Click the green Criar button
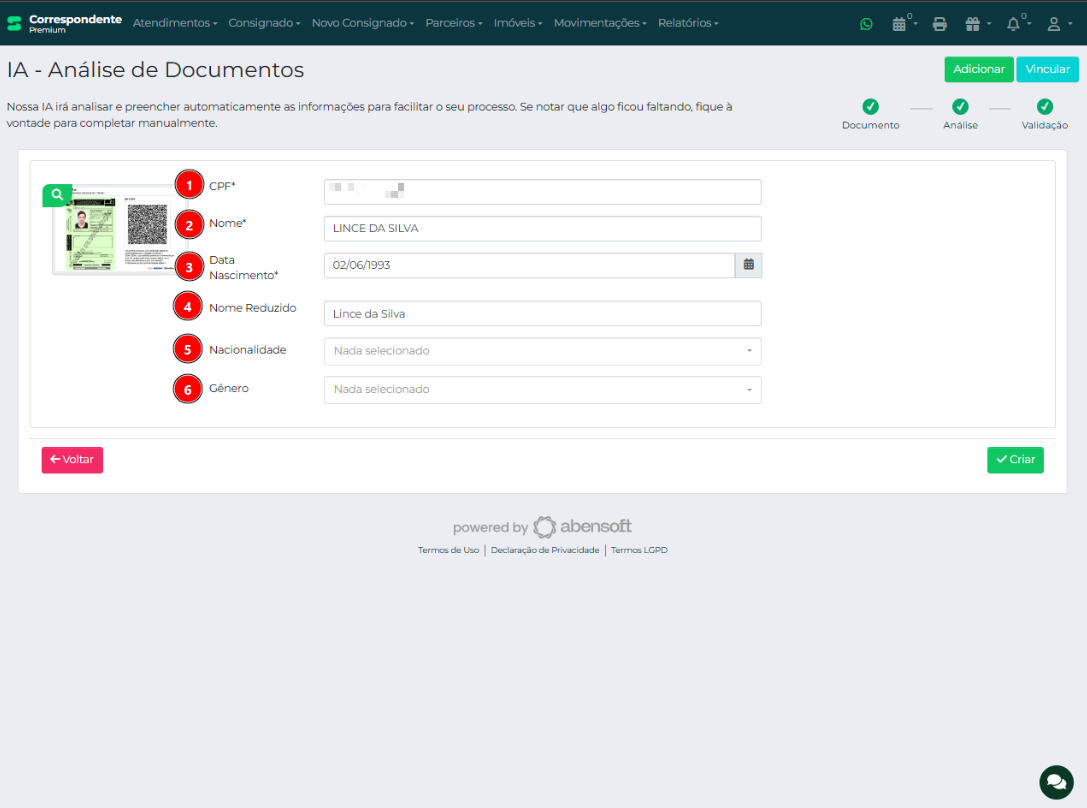 point(1015,460)
